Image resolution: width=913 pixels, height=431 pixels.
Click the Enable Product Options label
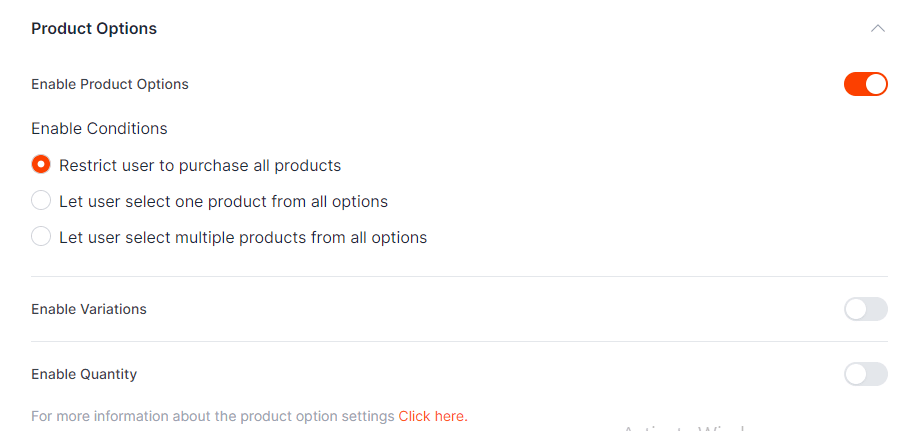click(110, 84)
